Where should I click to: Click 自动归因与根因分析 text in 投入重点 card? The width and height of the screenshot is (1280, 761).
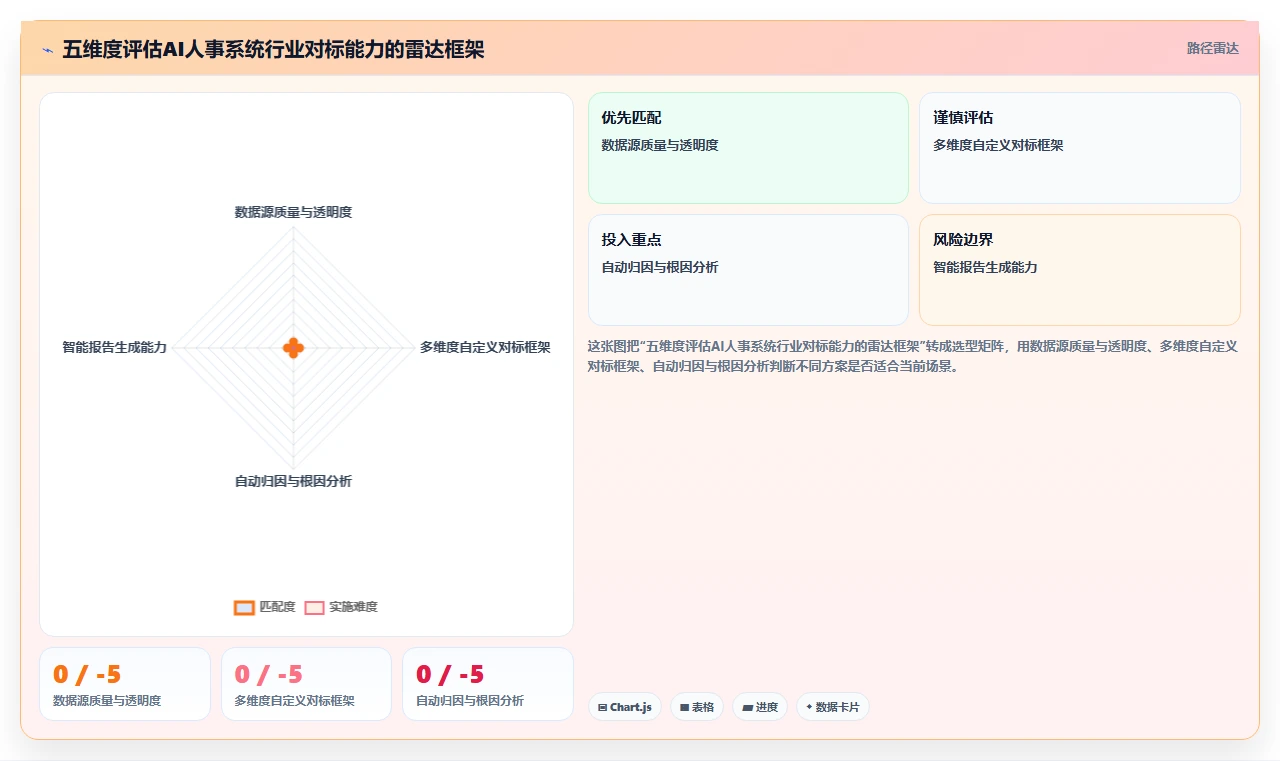coord(660,267)
